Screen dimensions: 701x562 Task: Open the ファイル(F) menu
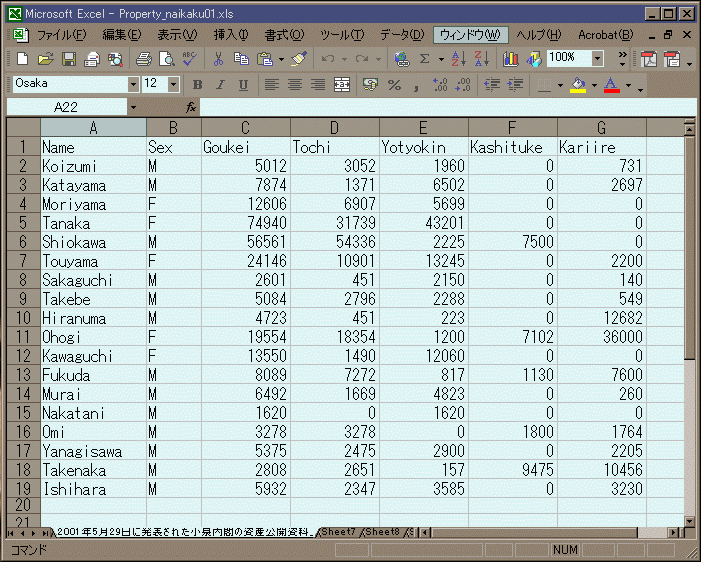click(60, 35)
